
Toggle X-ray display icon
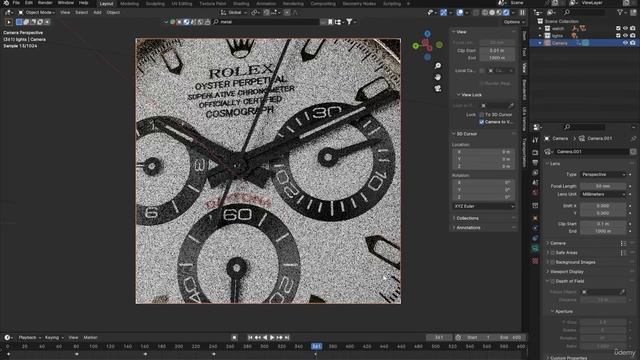pos(476,13)
